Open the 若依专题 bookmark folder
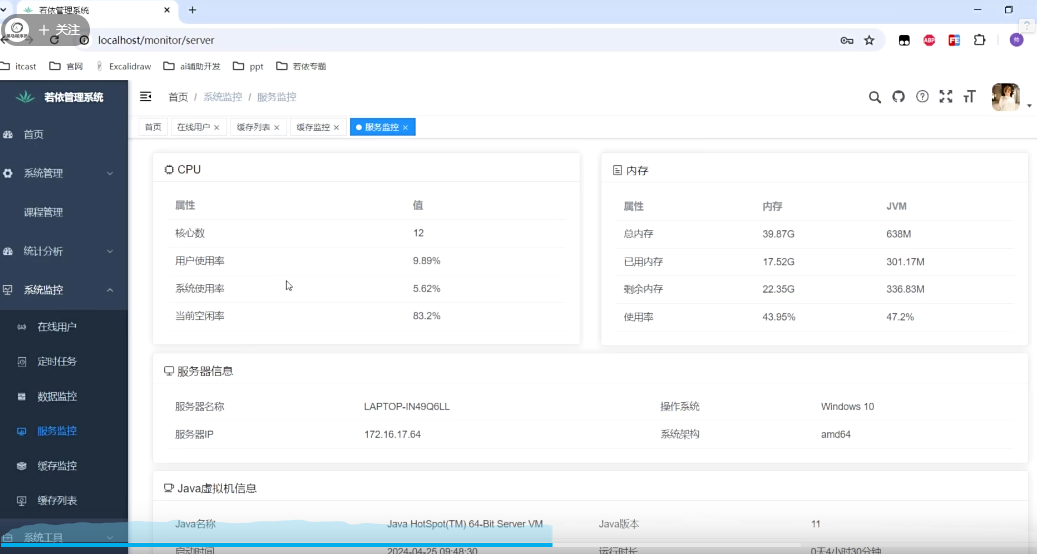The width and height of the screenshot is (1037, 554). (x=301, y=66)
